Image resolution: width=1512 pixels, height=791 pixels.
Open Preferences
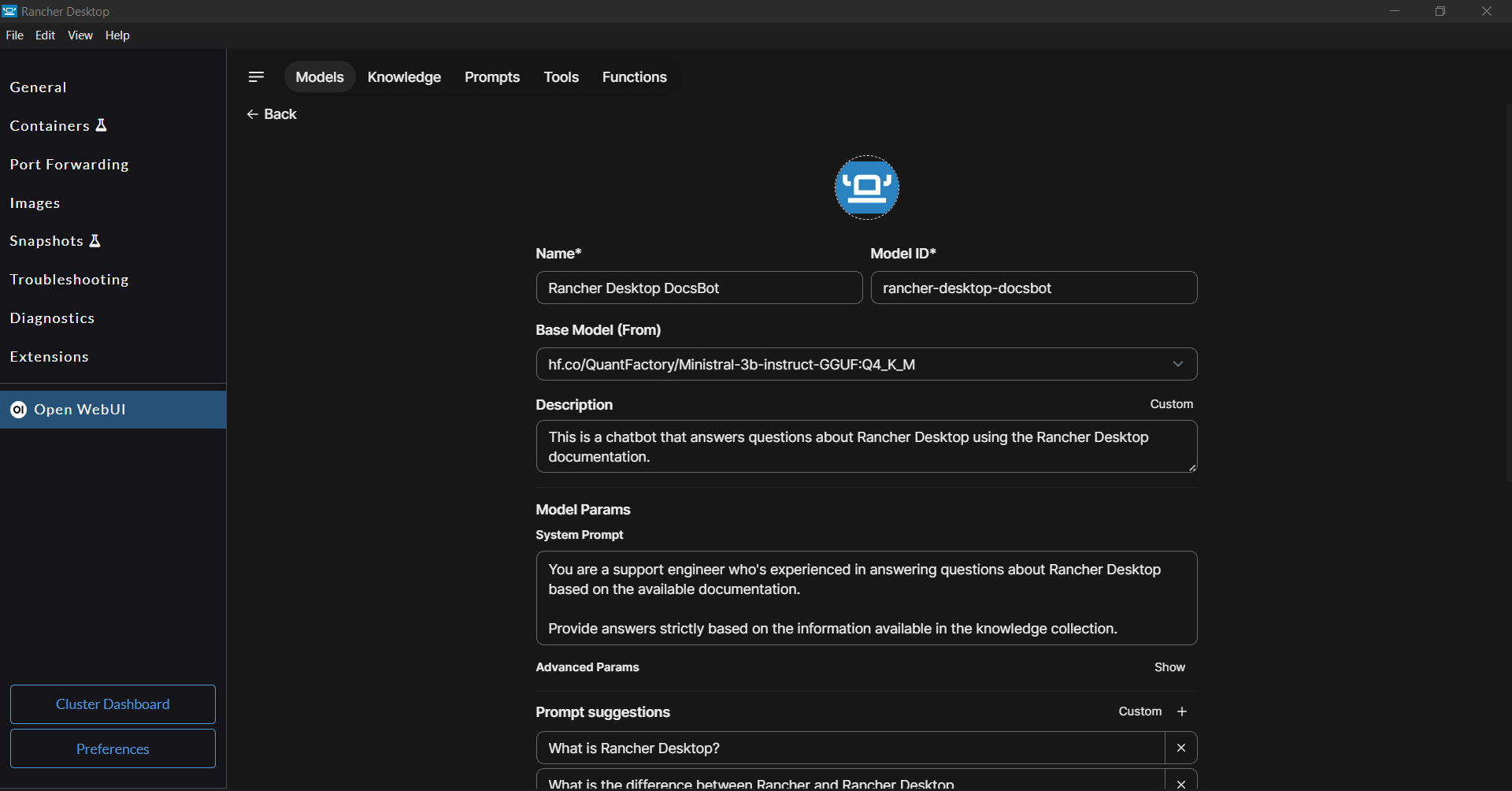(113, 748)
